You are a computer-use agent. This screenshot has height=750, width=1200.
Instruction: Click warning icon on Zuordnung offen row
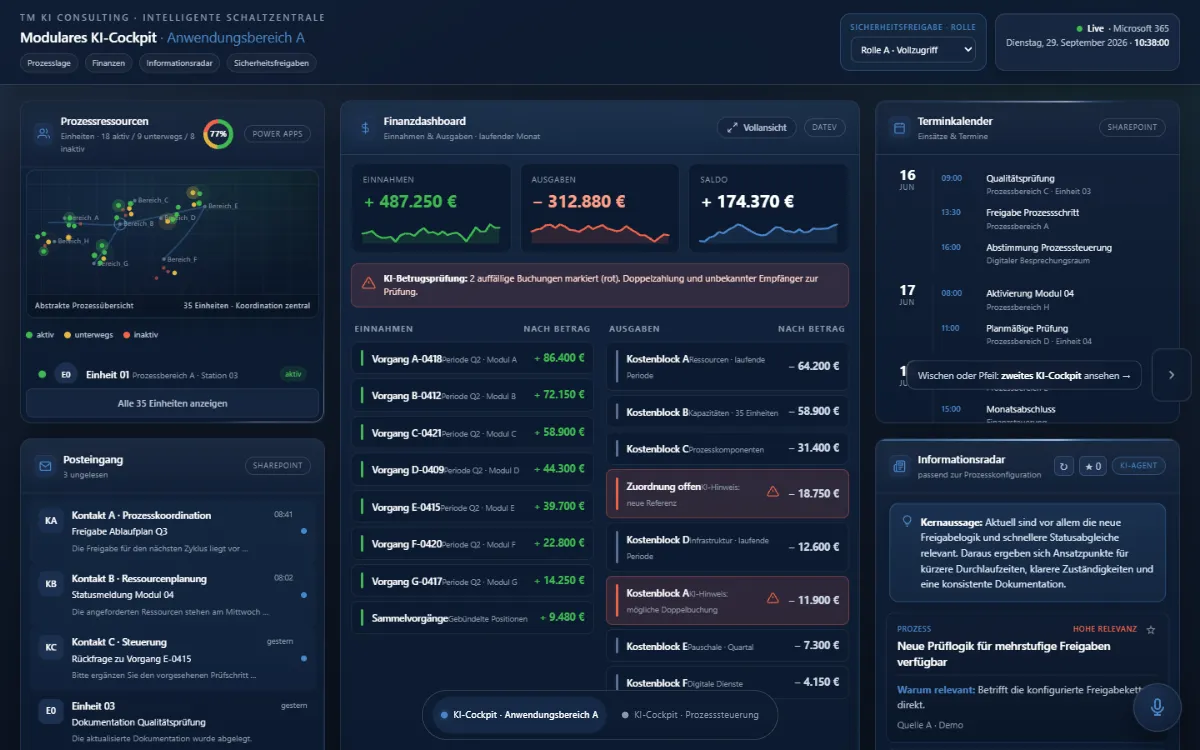pos(772,492)
